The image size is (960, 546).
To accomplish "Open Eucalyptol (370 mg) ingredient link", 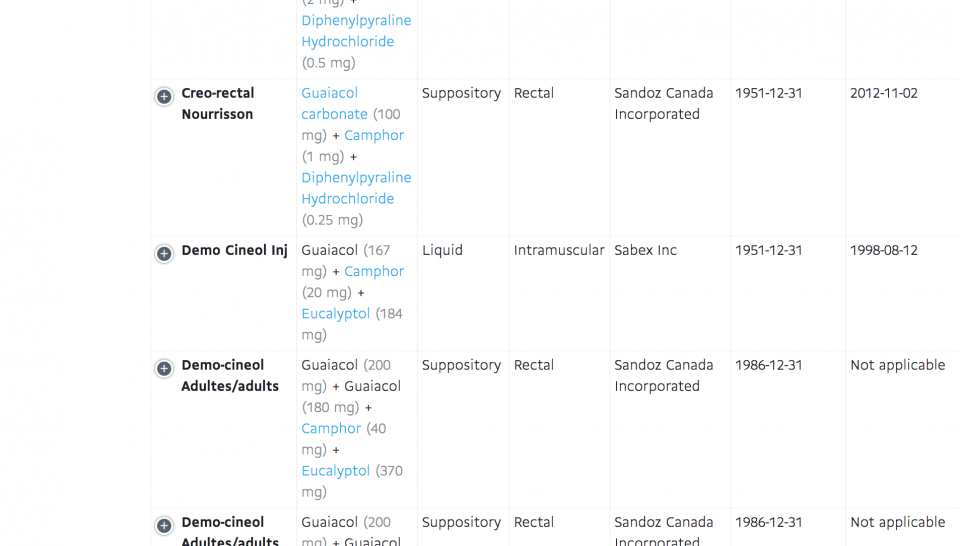I will pyautogui.click(x=336, y=470).
